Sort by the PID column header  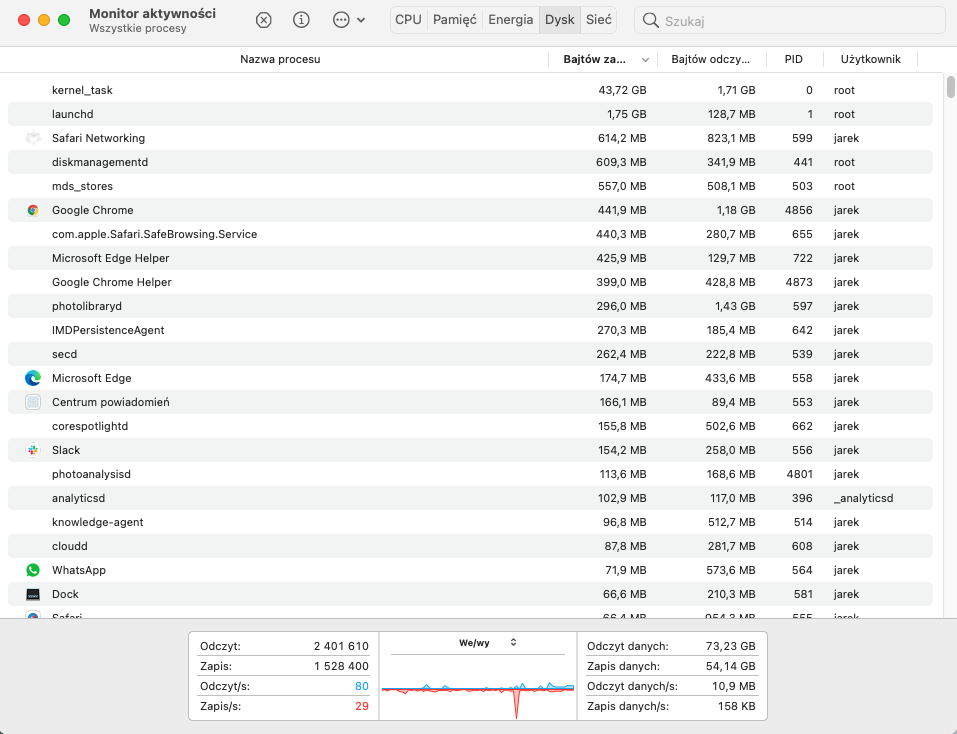[x=793, y=59]
